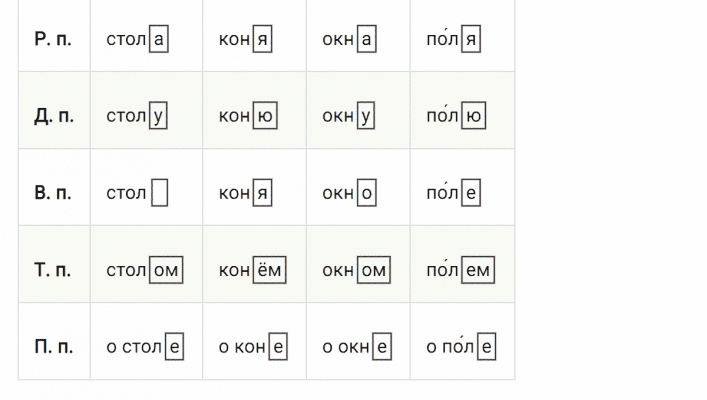
Task: Click the В. п. row label
Action: click(53, 193)
